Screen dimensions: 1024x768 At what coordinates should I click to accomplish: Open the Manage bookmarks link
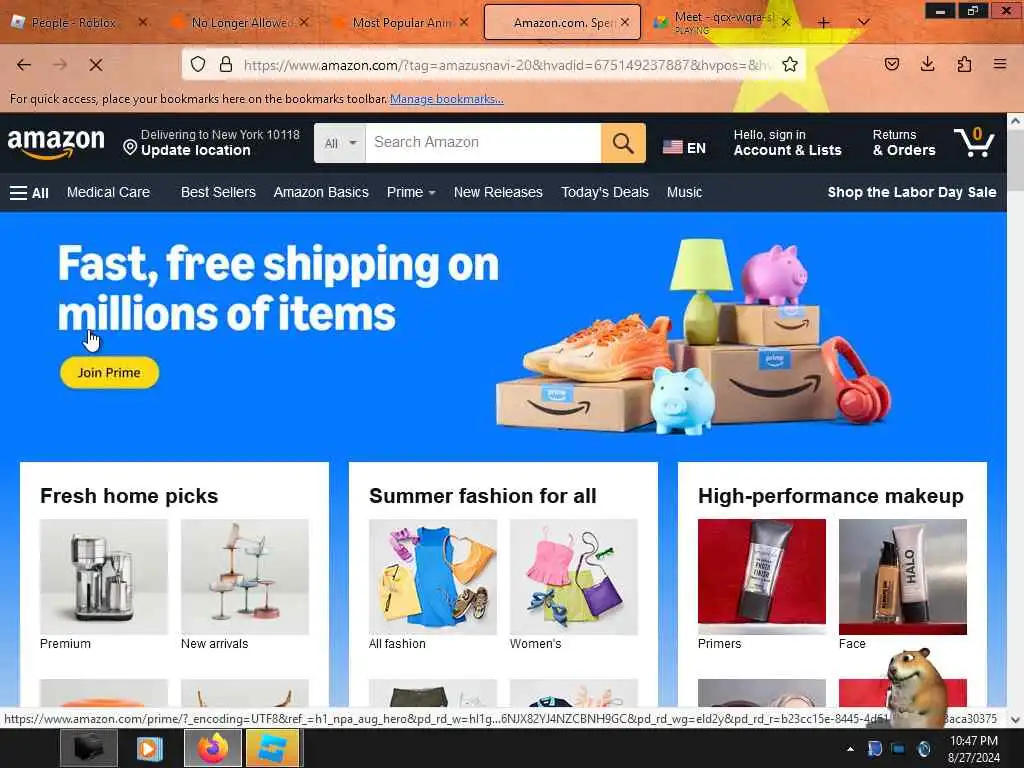point(447,99)
